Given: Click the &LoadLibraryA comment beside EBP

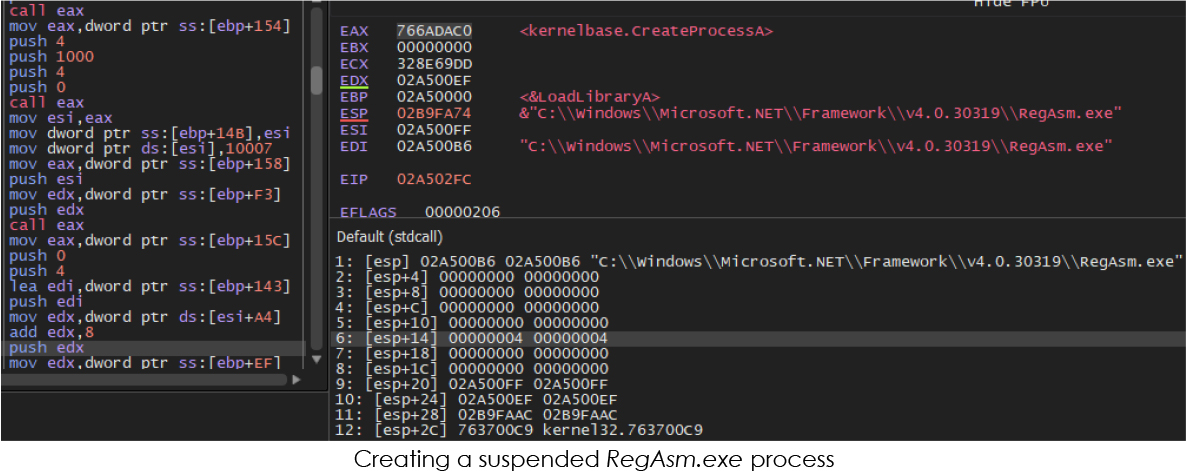Looking at the screenshot, I should [x=590, y=97].
